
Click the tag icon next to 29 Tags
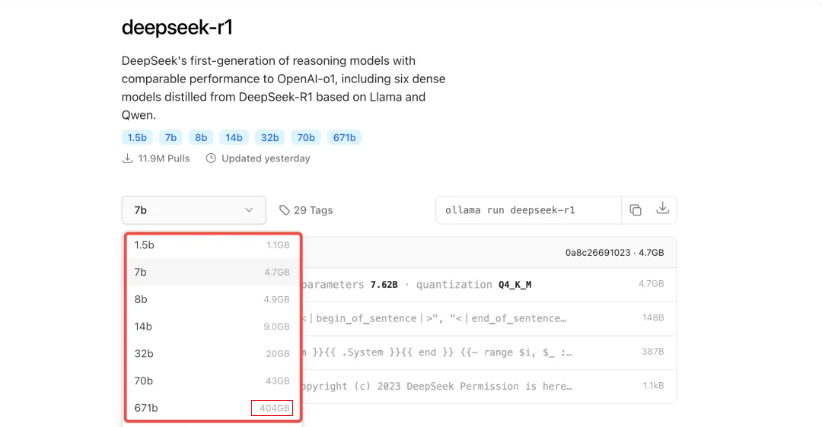pyautogui.click(x=285, y=210)
